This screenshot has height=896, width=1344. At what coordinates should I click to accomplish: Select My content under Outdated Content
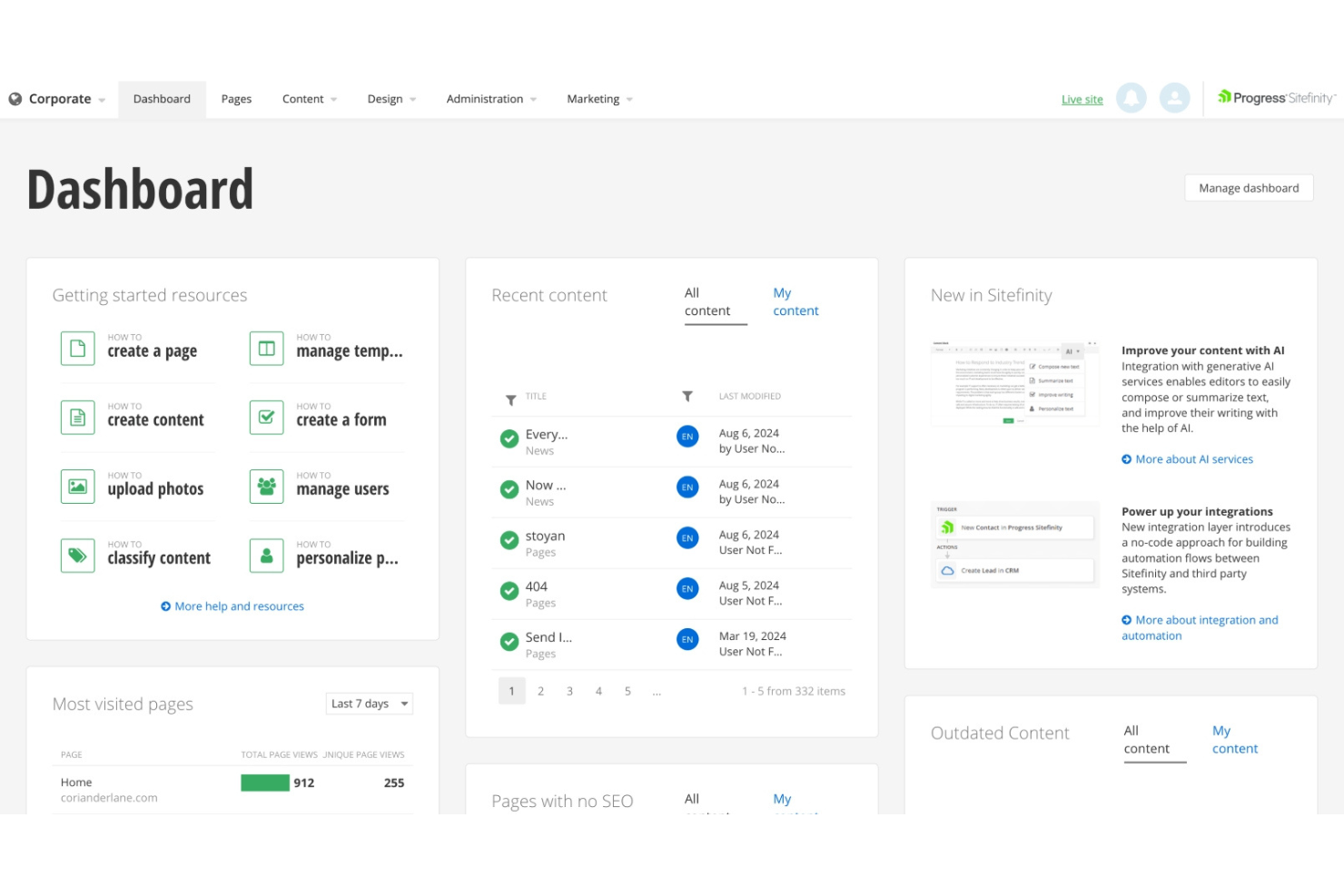point(1235,740)
